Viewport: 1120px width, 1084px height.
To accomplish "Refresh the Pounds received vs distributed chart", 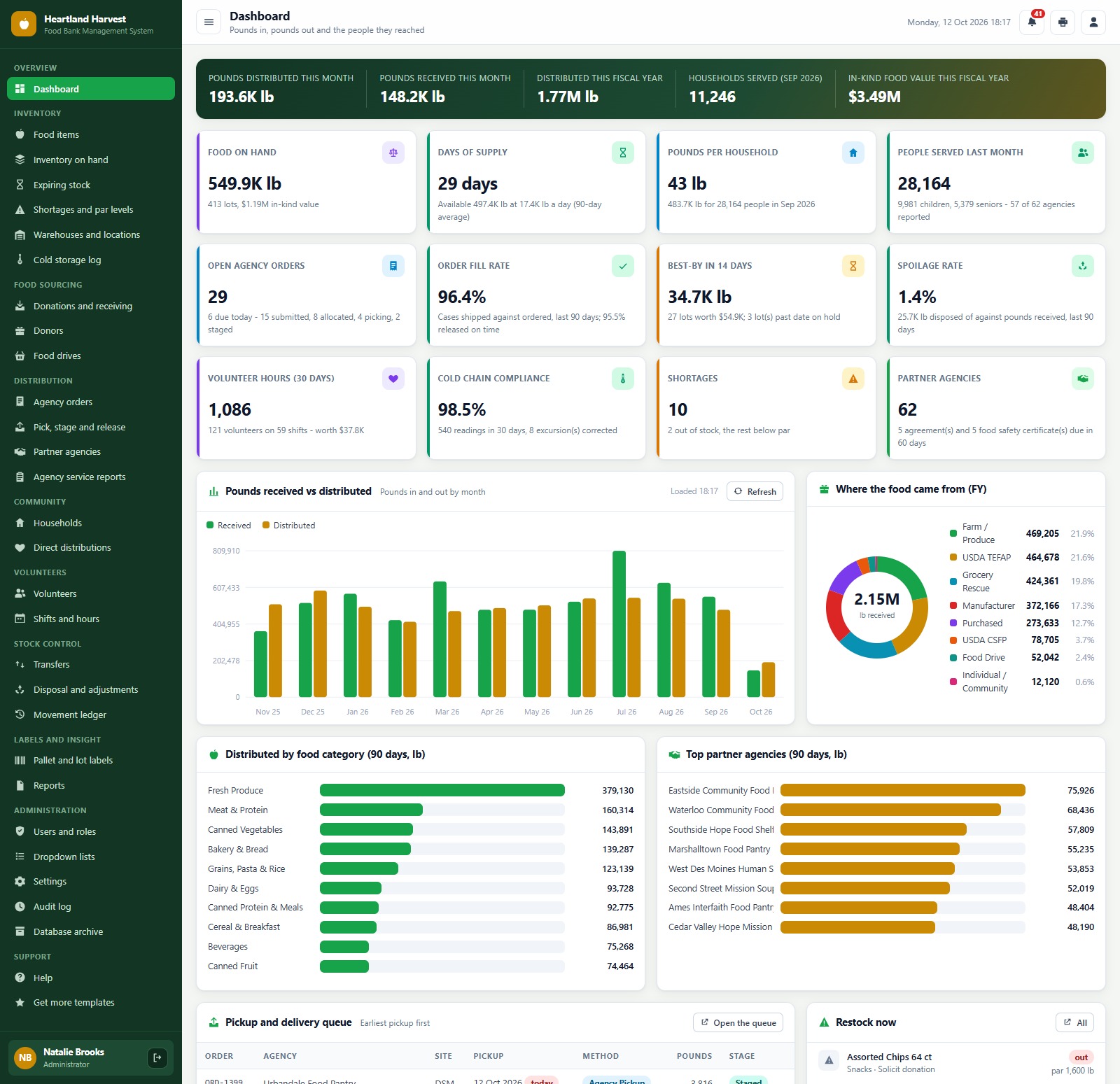I will click(x=755, y=491).
